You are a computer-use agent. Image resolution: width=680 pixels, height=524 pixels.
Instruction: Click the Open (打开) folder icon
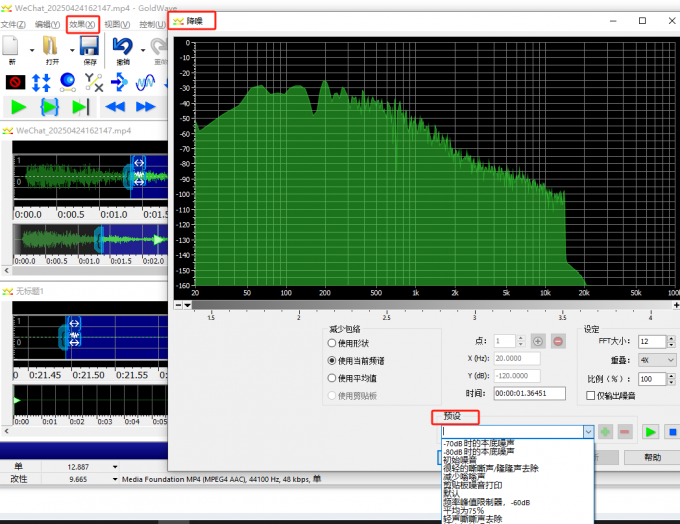tap(51, 46)
